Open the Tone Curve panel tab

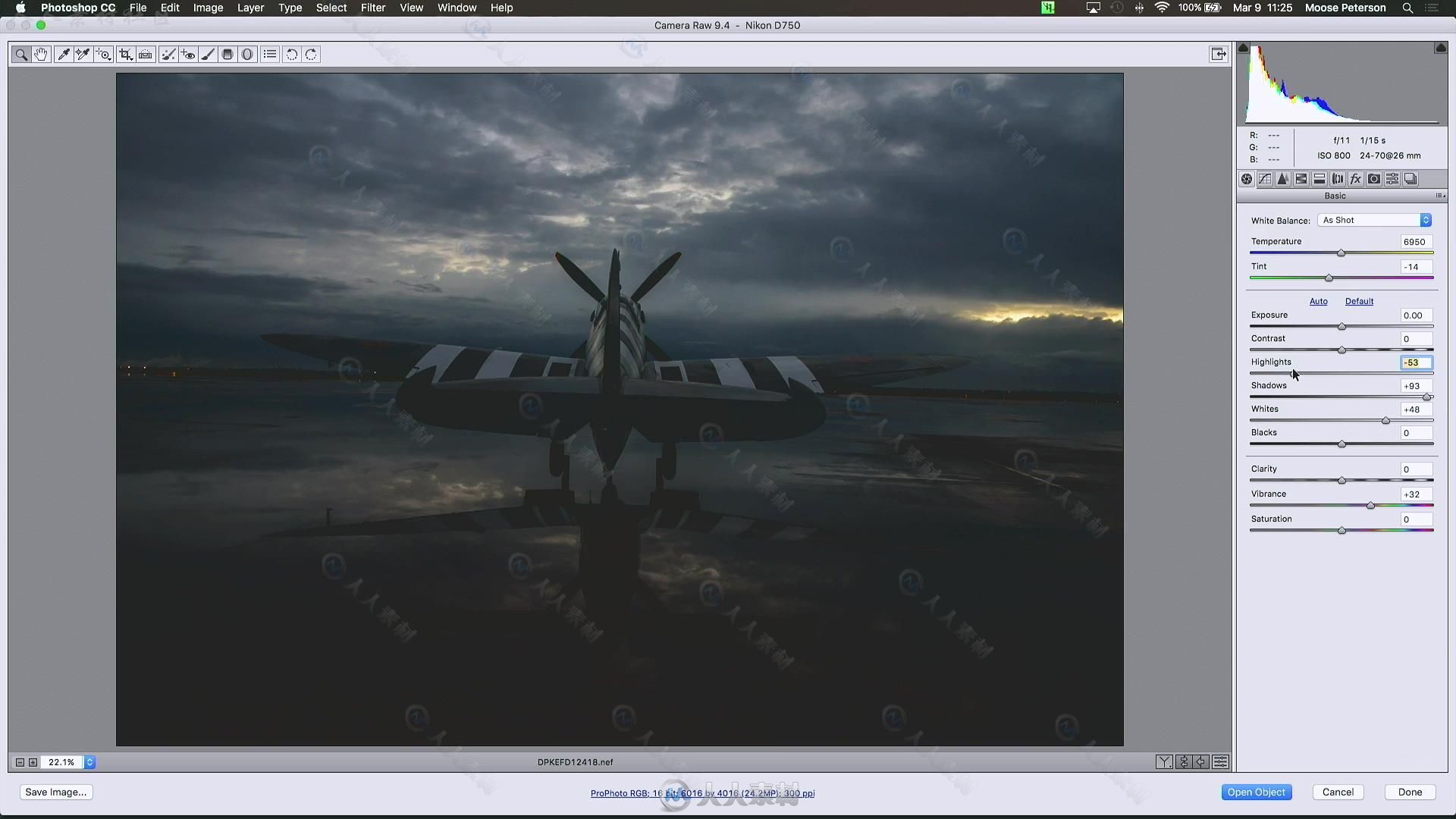pyautogui.click(x=1265, y=179)
